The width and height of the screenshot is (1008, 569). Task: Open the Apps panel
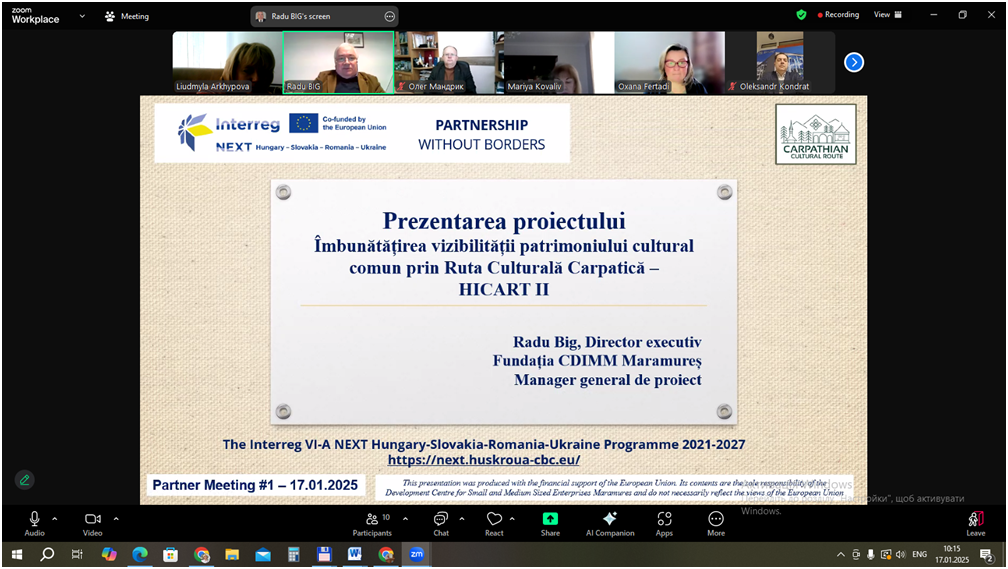[664, 522]
